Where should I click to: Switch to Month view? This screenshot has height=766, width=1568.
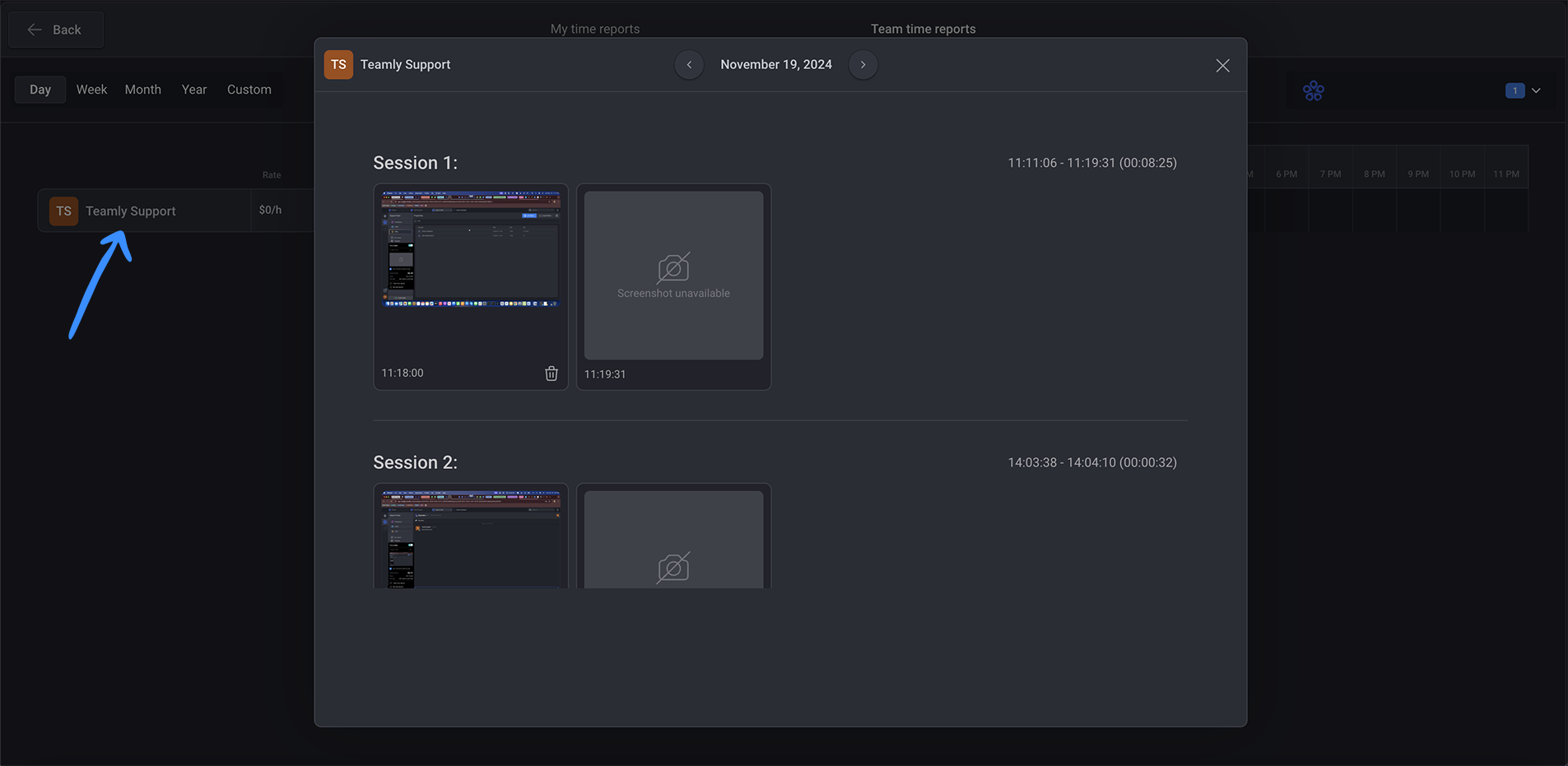[143, 90]
